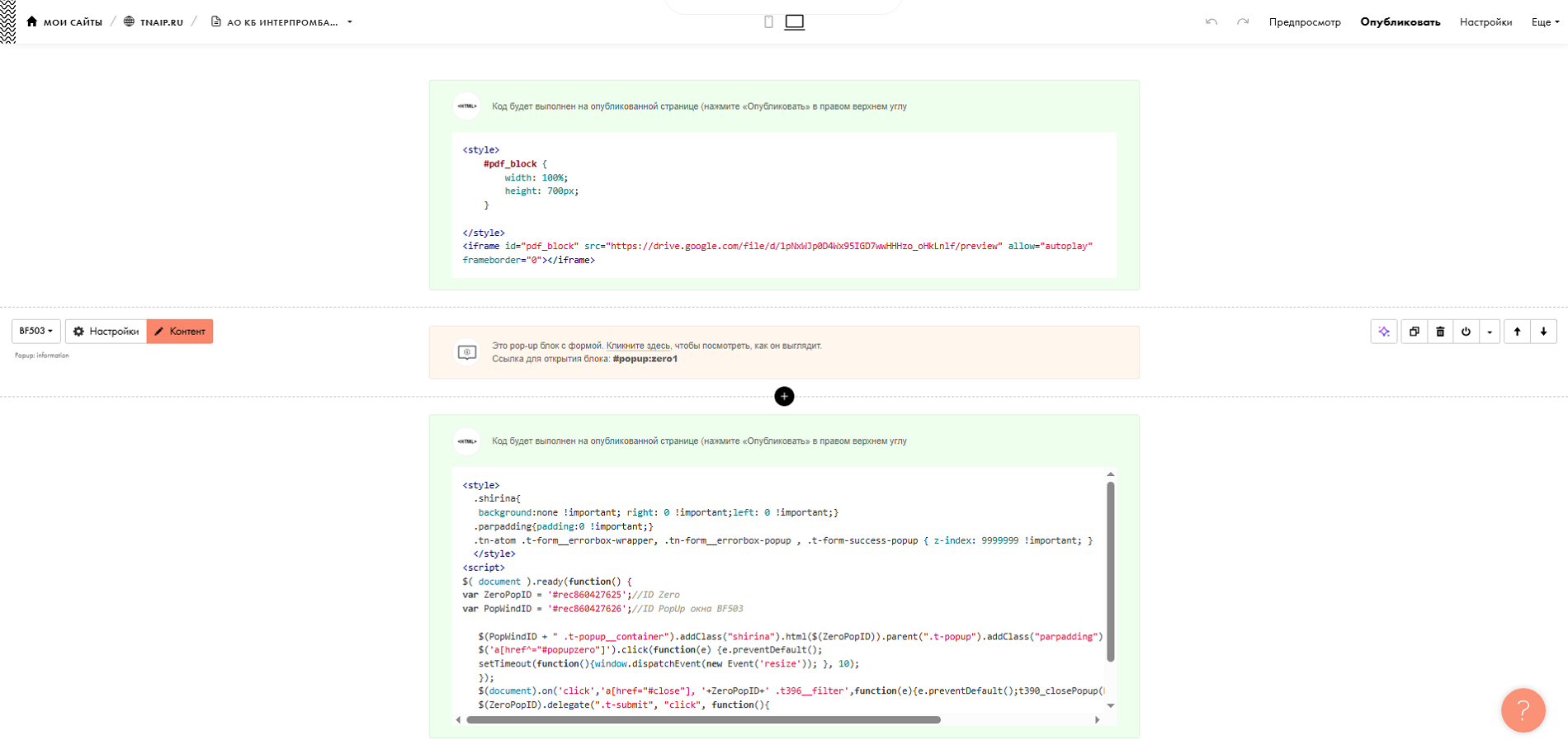The width and height of the screenshot is (1568, 754).
Task: Open the BF503 block type dropdown
Action: pos(36,331)
